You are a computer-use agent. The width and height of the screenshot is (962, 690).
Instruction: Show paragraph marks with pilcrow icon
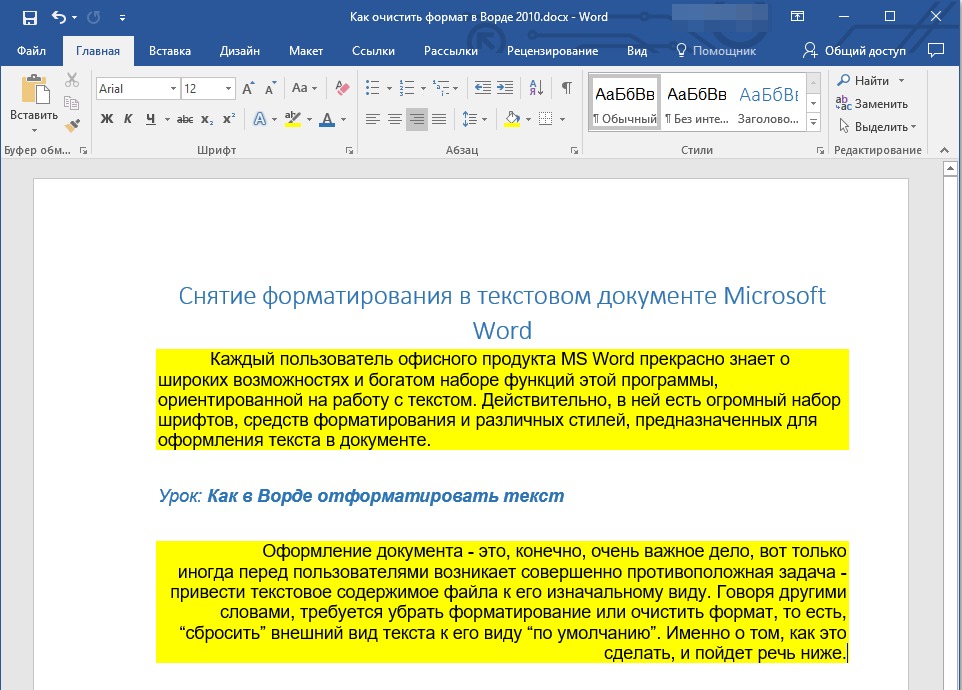566,88
